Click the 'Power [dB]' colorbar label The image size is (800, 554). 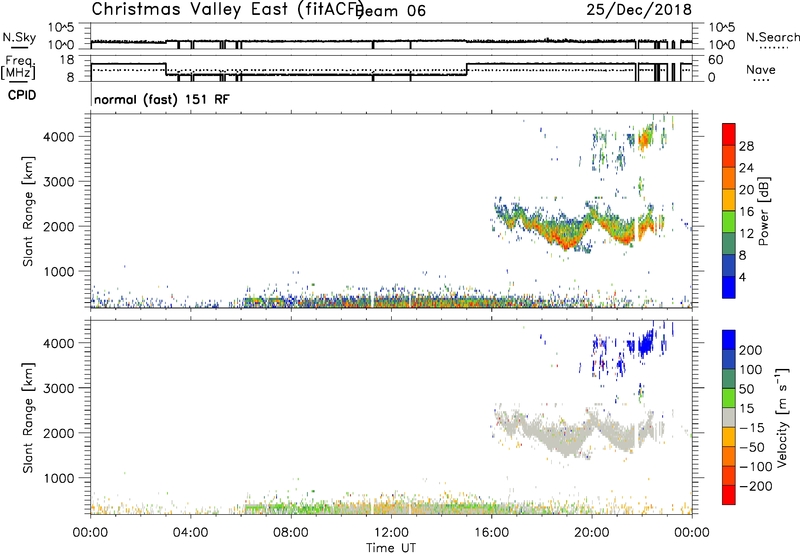[x=763, y=211]
